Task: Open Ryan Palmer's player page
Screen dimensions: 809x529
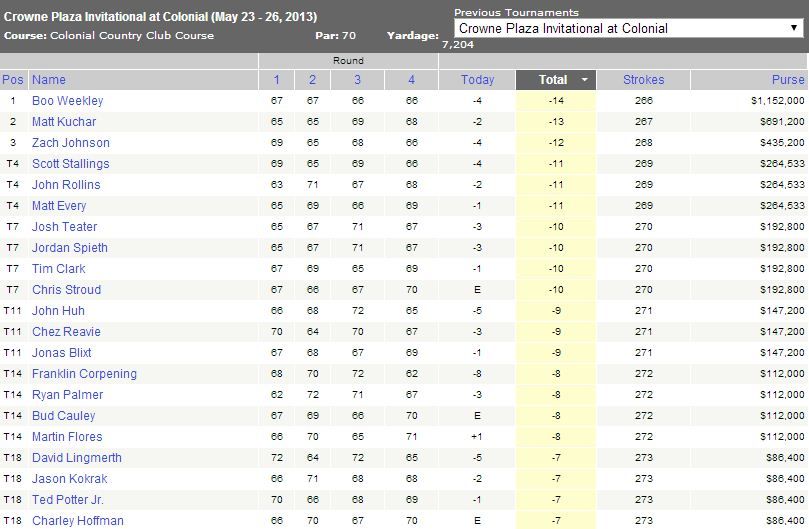Action: pyautogui.click(x=68, y=395)
